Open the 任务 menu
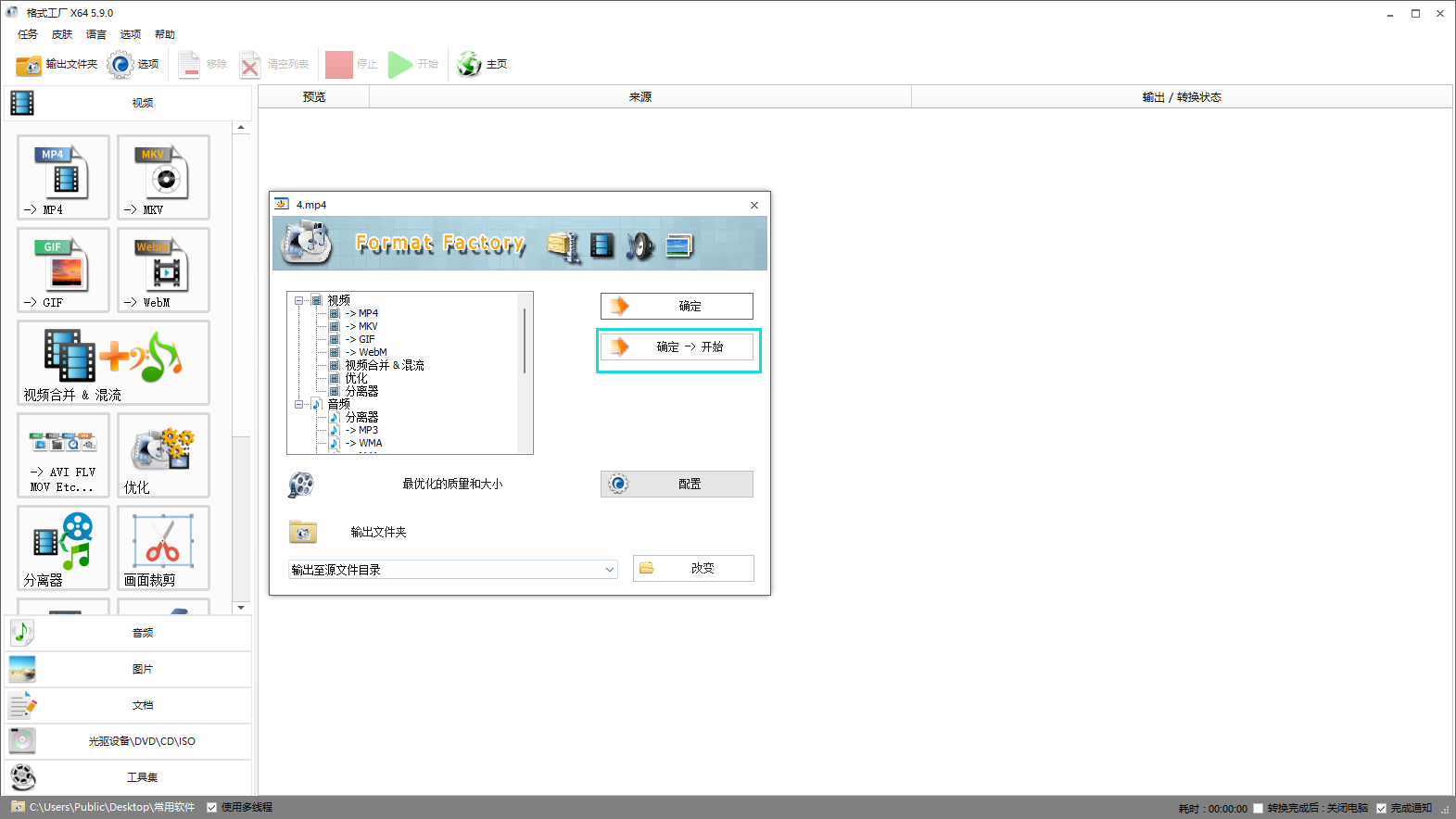 point(28,34)
